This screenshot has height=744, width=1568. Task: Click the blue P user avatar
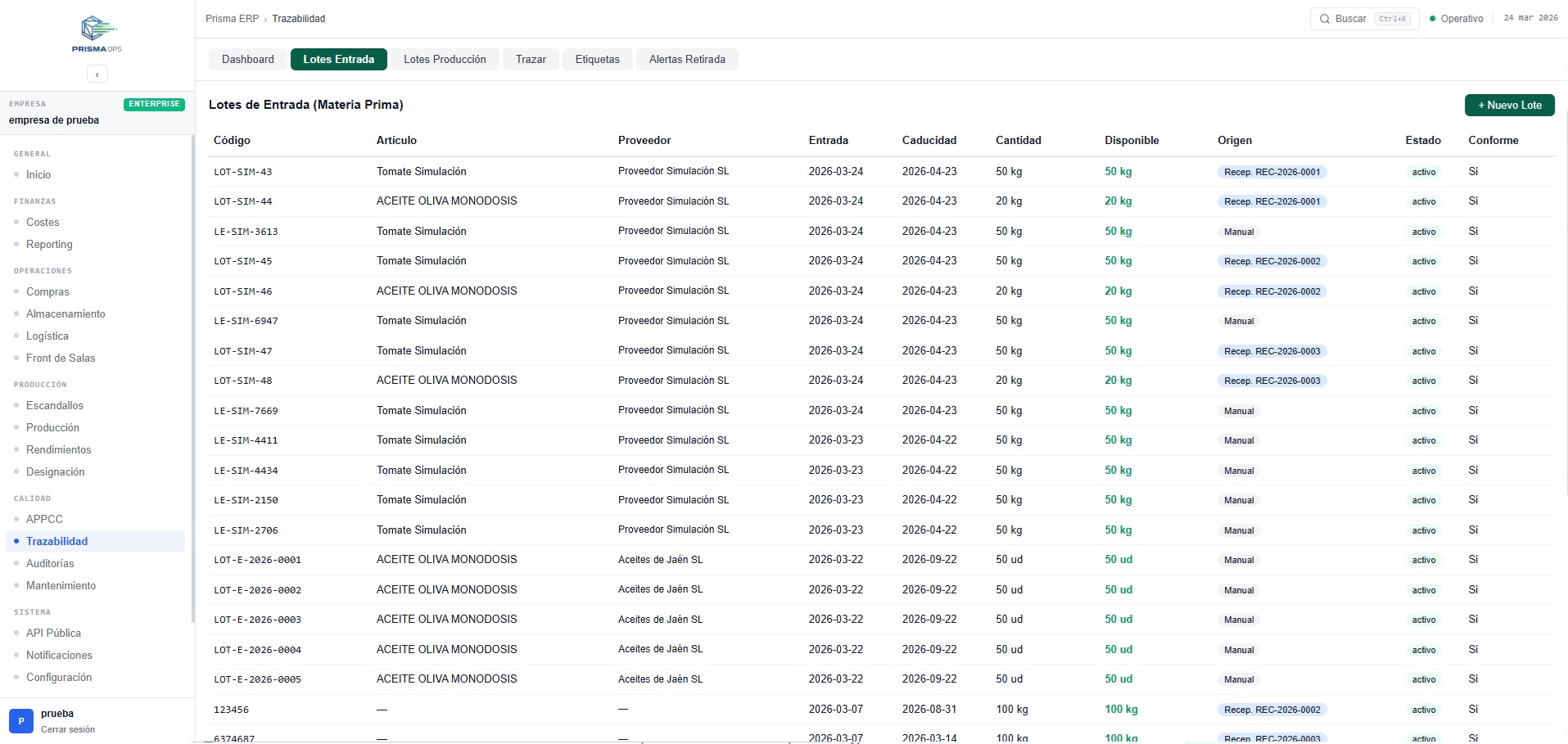point(21,721)
